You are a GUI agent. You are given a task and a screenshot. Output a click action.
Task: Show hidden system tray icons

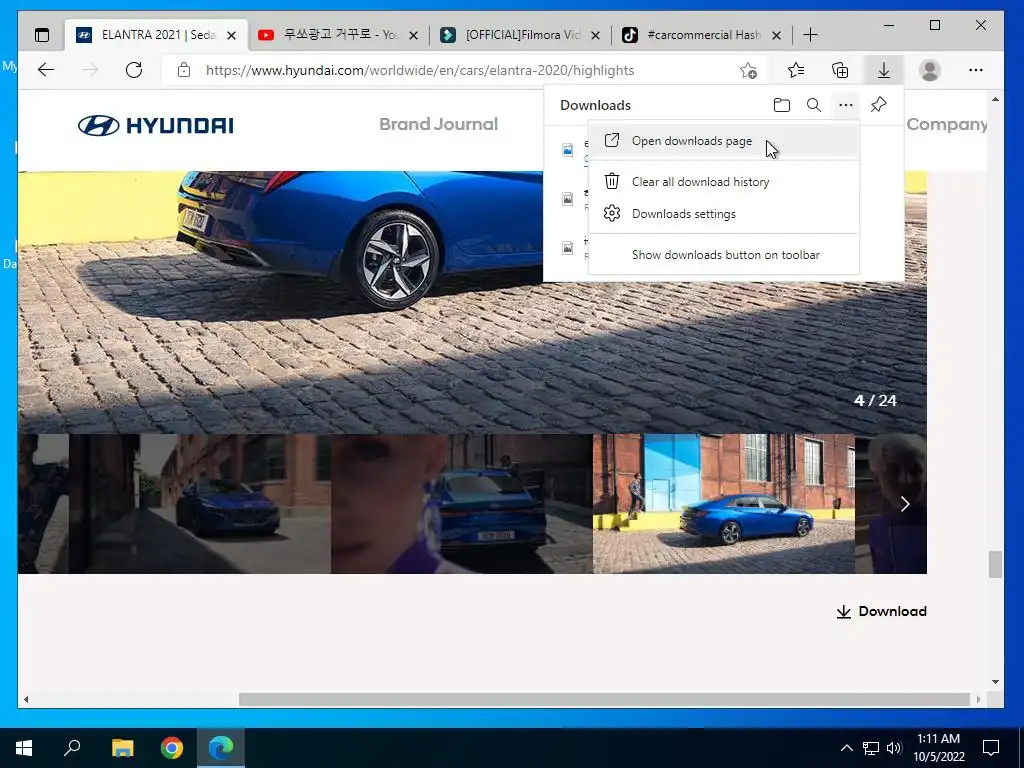coord(846,748)
